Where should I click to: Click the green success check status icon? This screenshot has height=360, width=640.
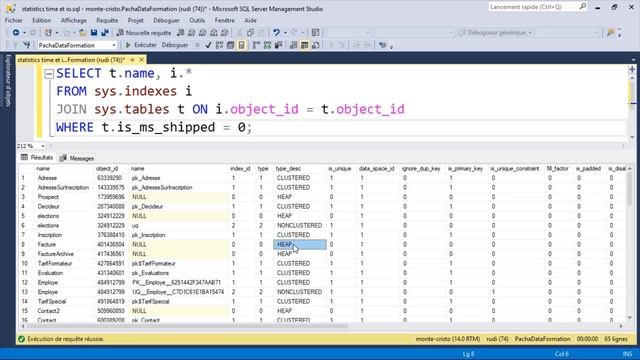[21, 339]
